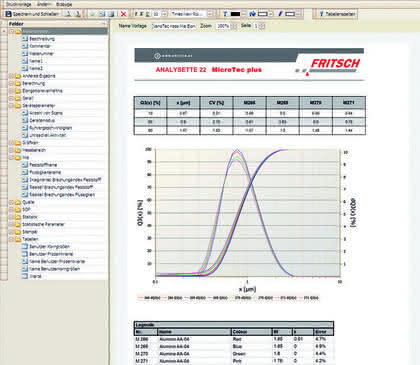
Task: Collapse the Mie folder
Action: (x=11, y=157)
